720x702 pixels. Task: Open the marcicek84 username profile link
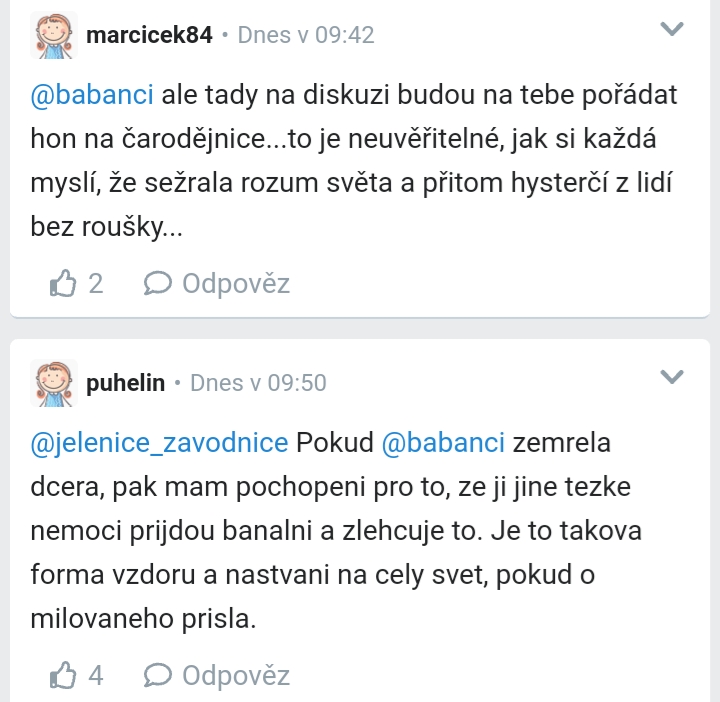[149, 35]
